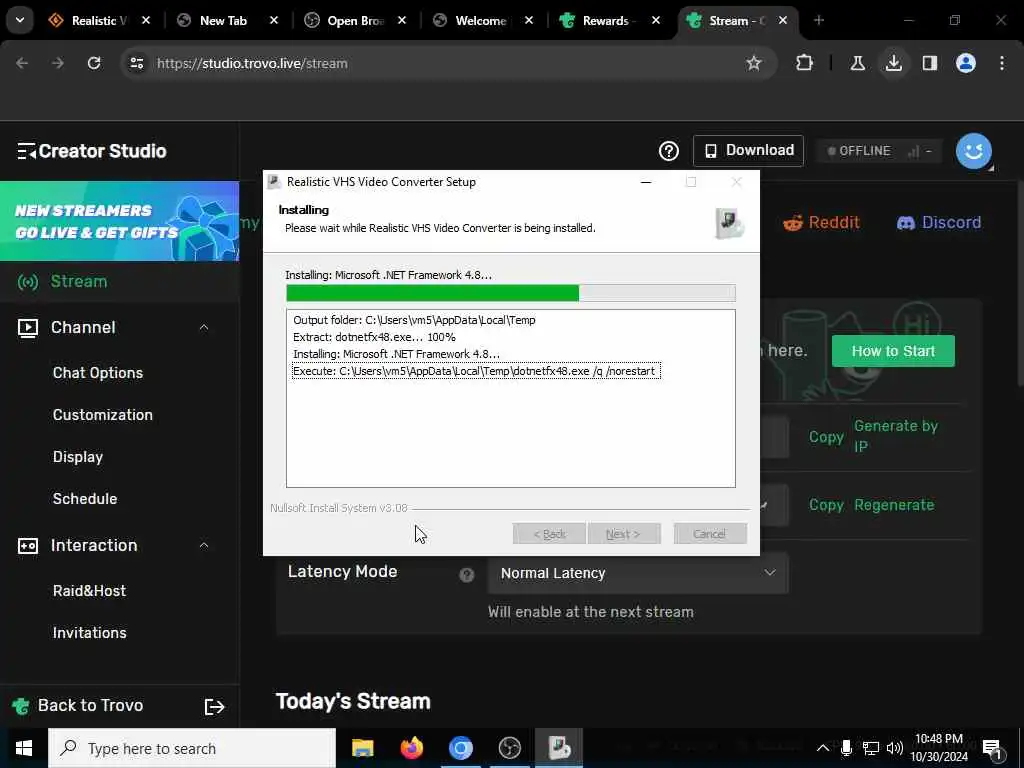Open Schedule in the sidebar
1024x768 pixels.
point(85,499)
